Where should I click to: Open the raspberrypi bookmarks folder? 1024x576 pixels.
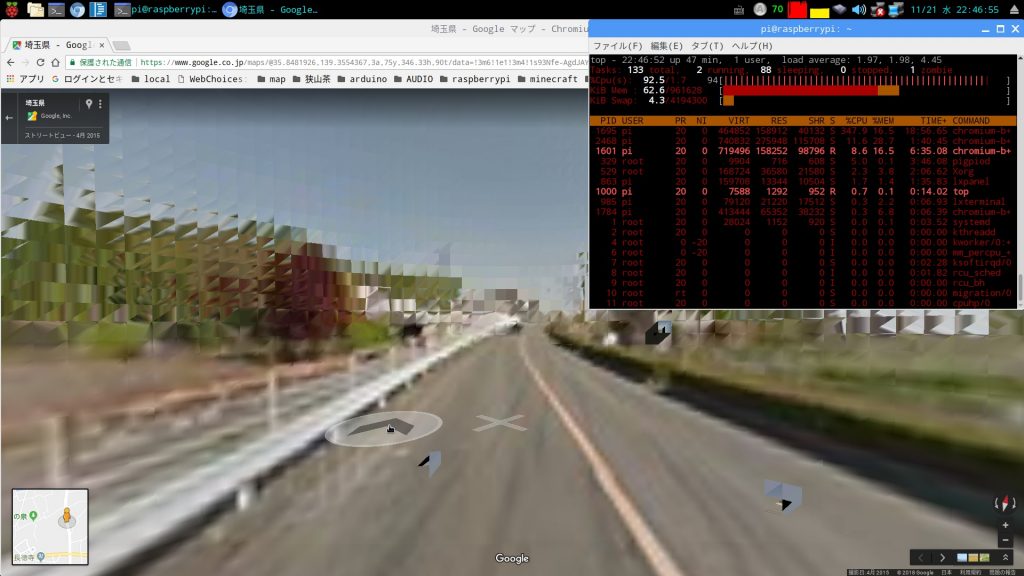[474, 78]
